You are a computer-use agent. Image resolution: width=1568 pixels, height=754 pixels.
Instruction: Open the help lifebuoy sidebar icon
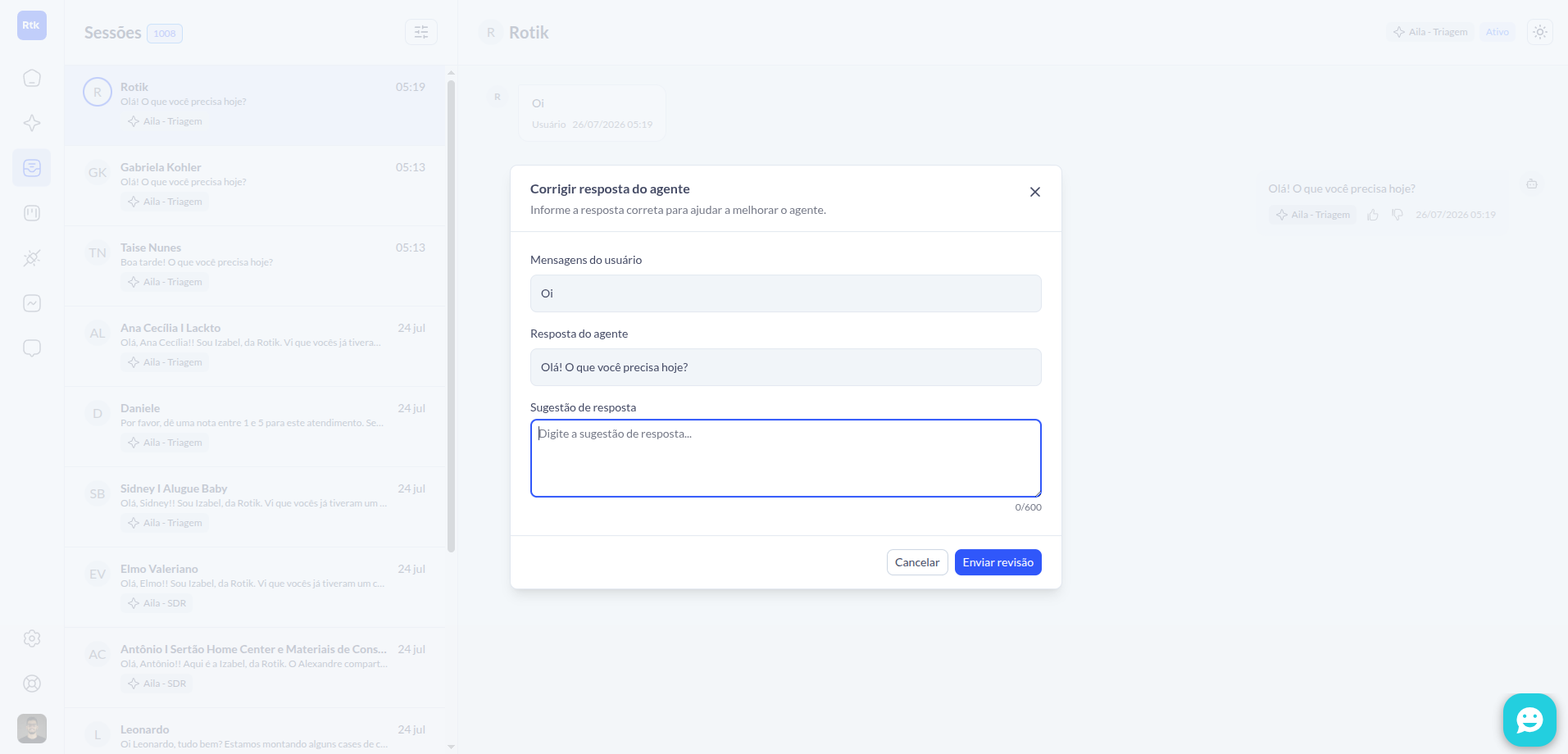coord(32,684)
